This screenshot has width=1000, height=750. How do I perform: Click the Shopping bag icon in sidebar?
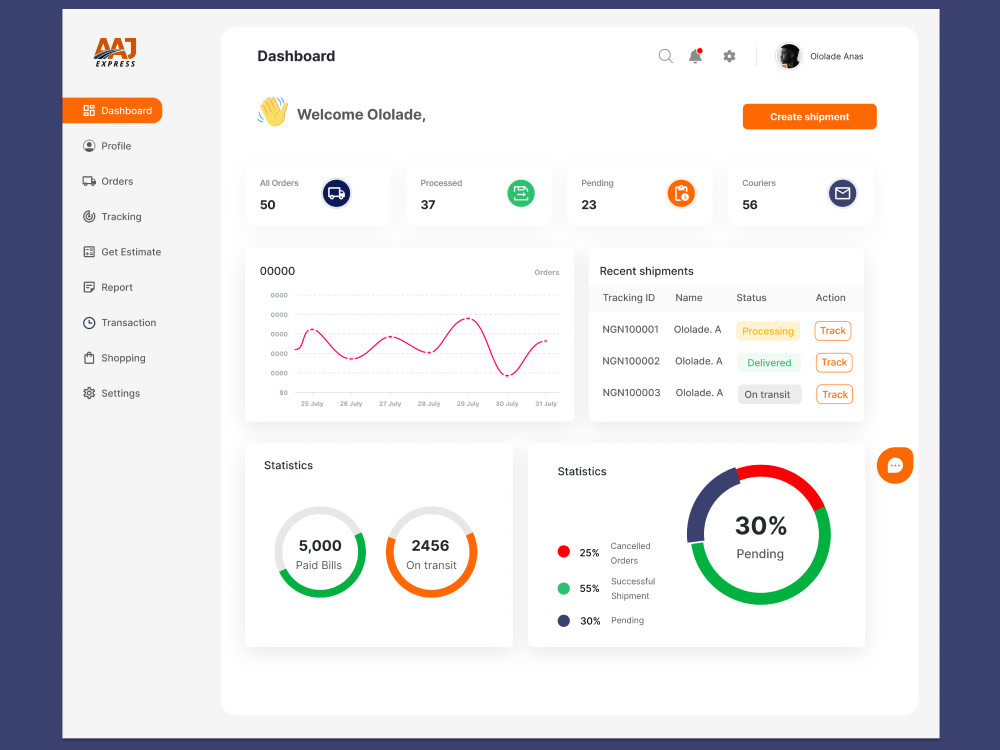pos(89,358)
